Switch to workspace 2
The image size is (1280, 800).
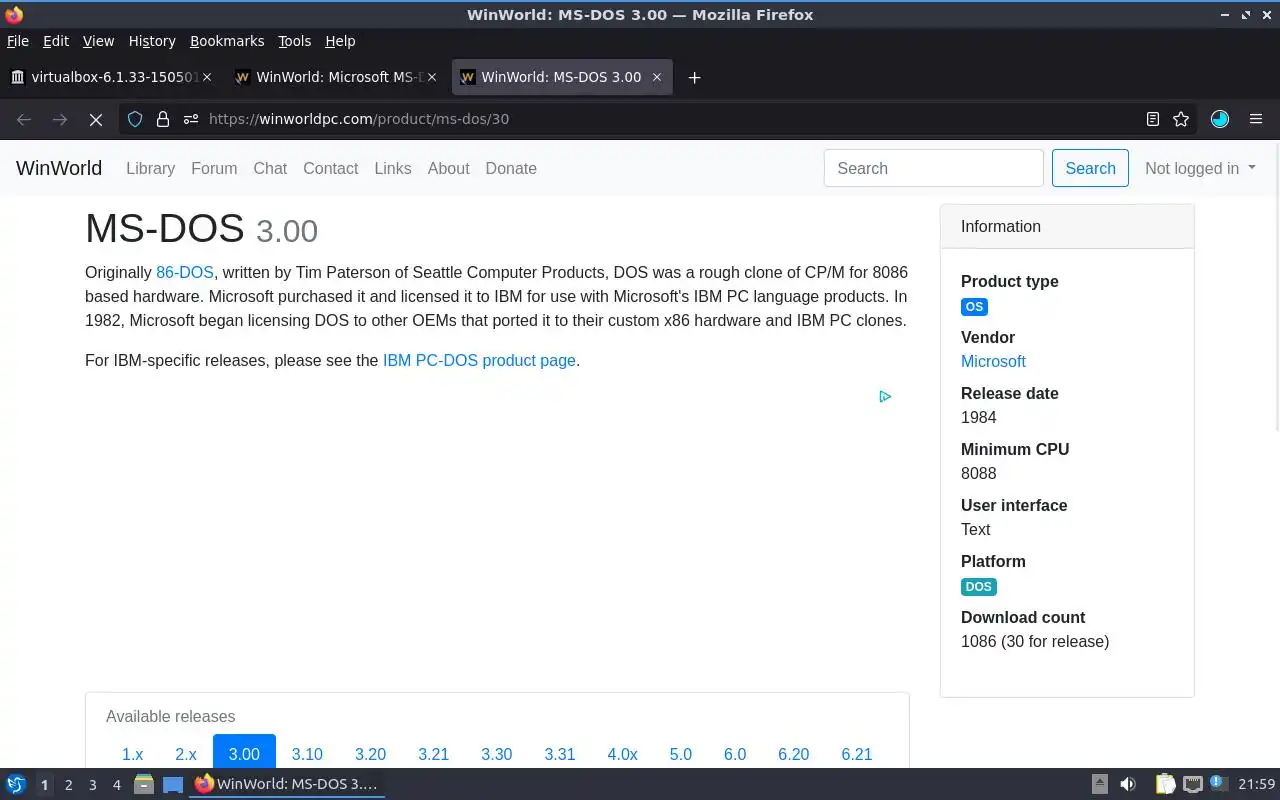pyautogui.click(x=68, y=785)
